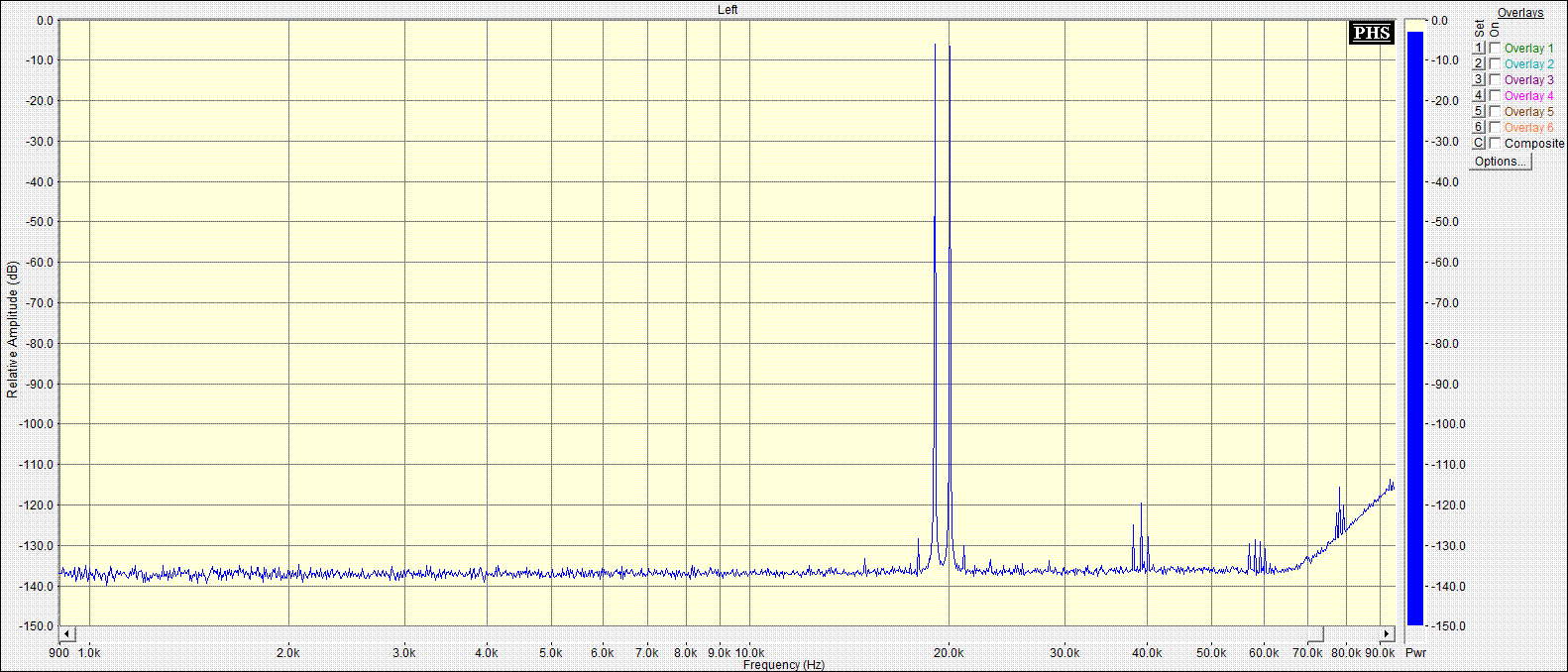Click the frequency scrollbar left arrow
The image size is (1568, 672).
[x=67, y=633]
